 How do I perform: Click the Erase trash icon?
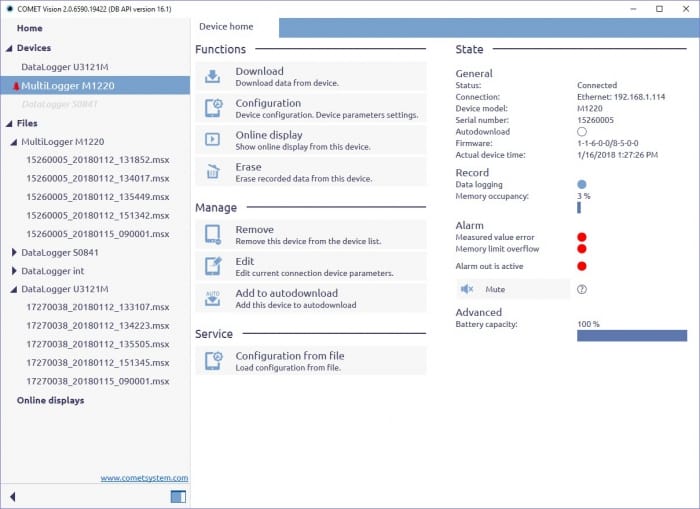click(x=213, y=173)
